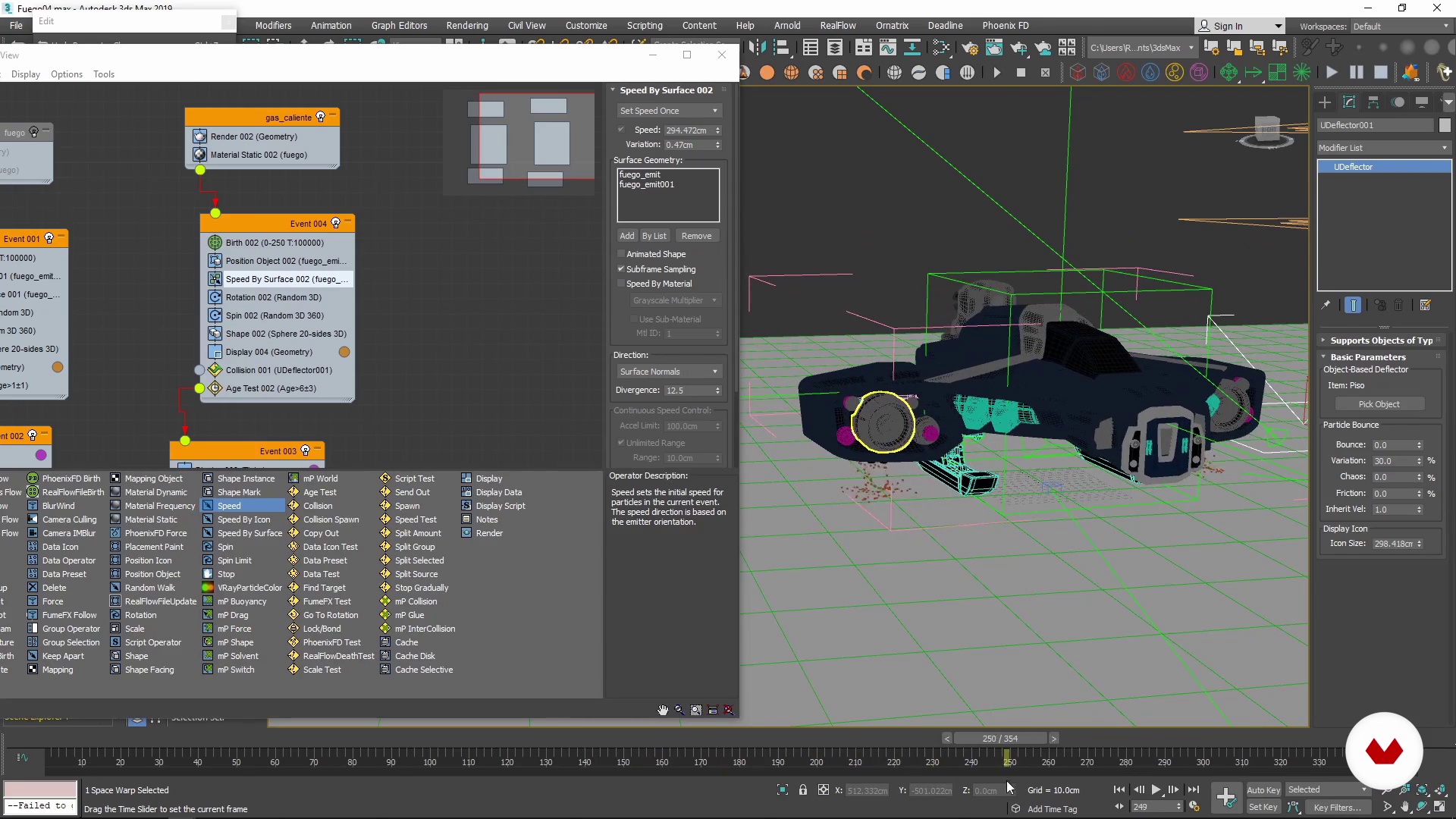Click the Mirror tool icon in main toolbar

[x=756, y=48]
